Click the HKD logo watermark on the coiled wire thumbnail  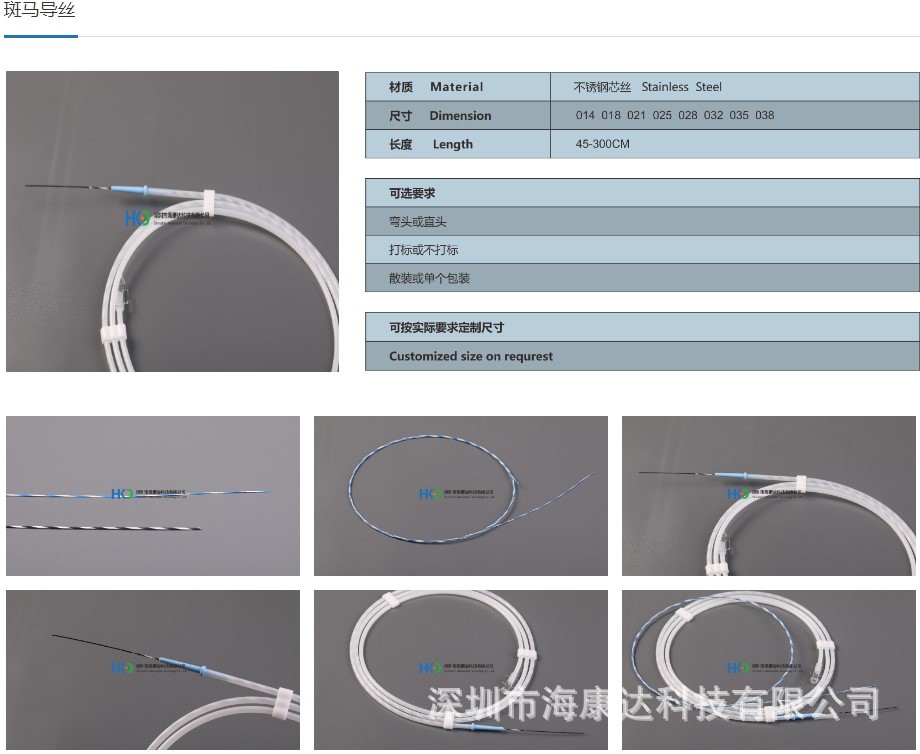(x=430, y=493)
